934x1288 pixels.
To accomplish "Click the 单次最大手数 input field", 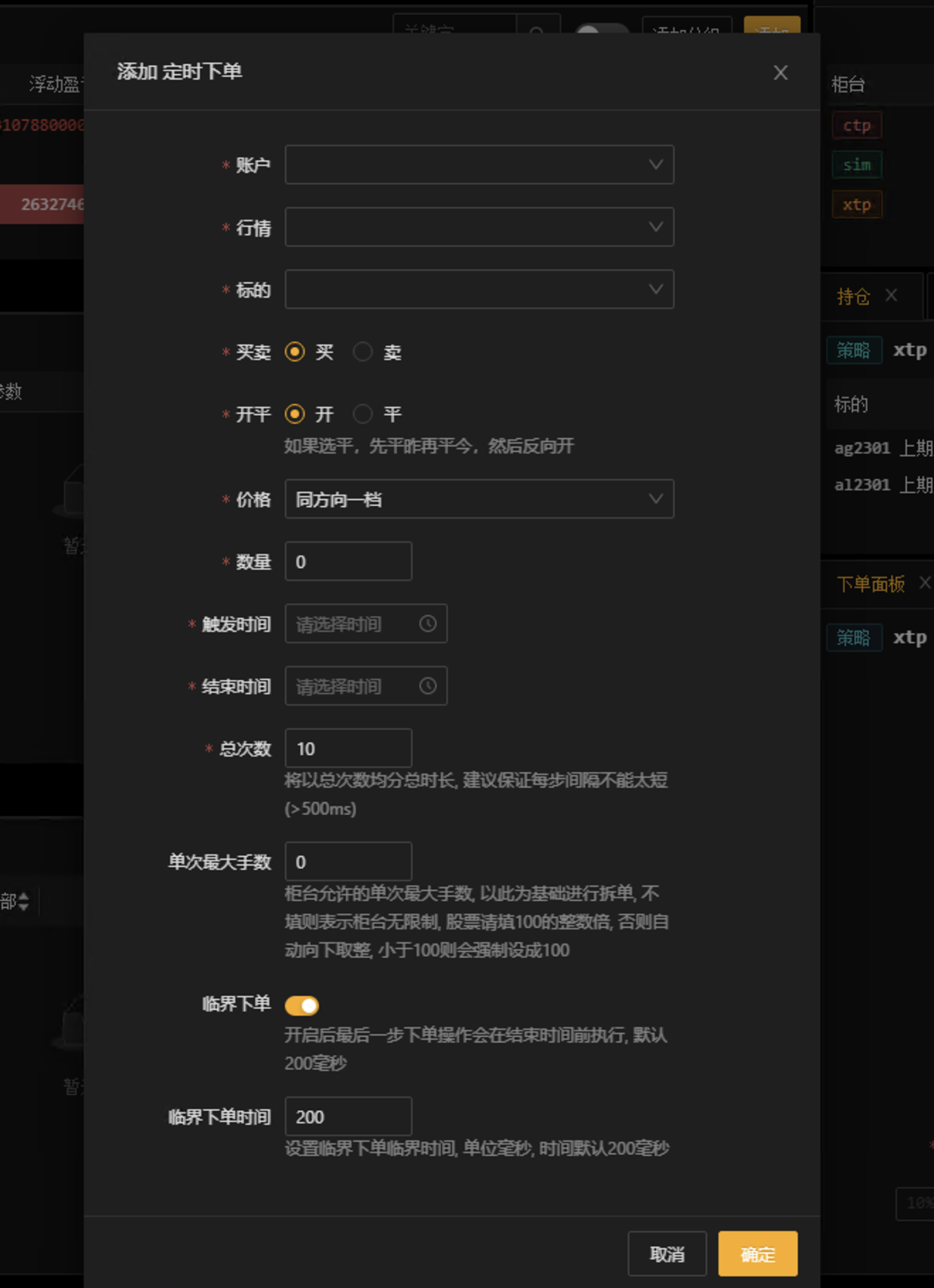I will pyautogui.click(x=348, y=862).
